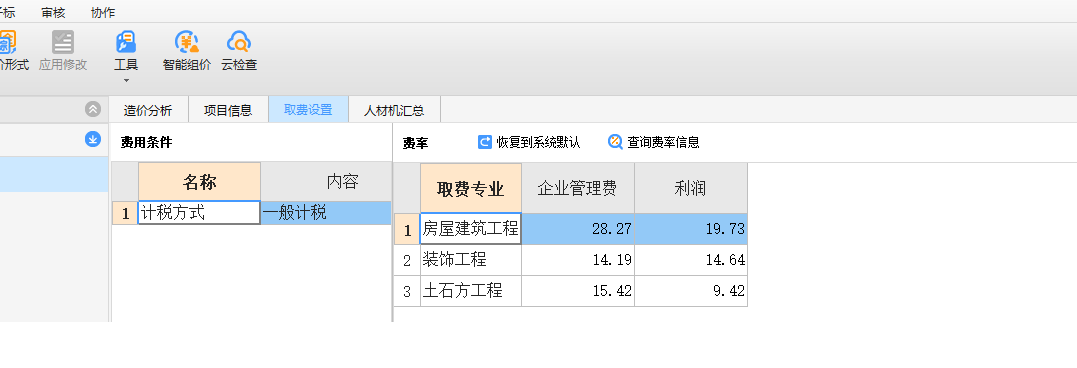Select the 取费设置 tab

tap(308, 110)
